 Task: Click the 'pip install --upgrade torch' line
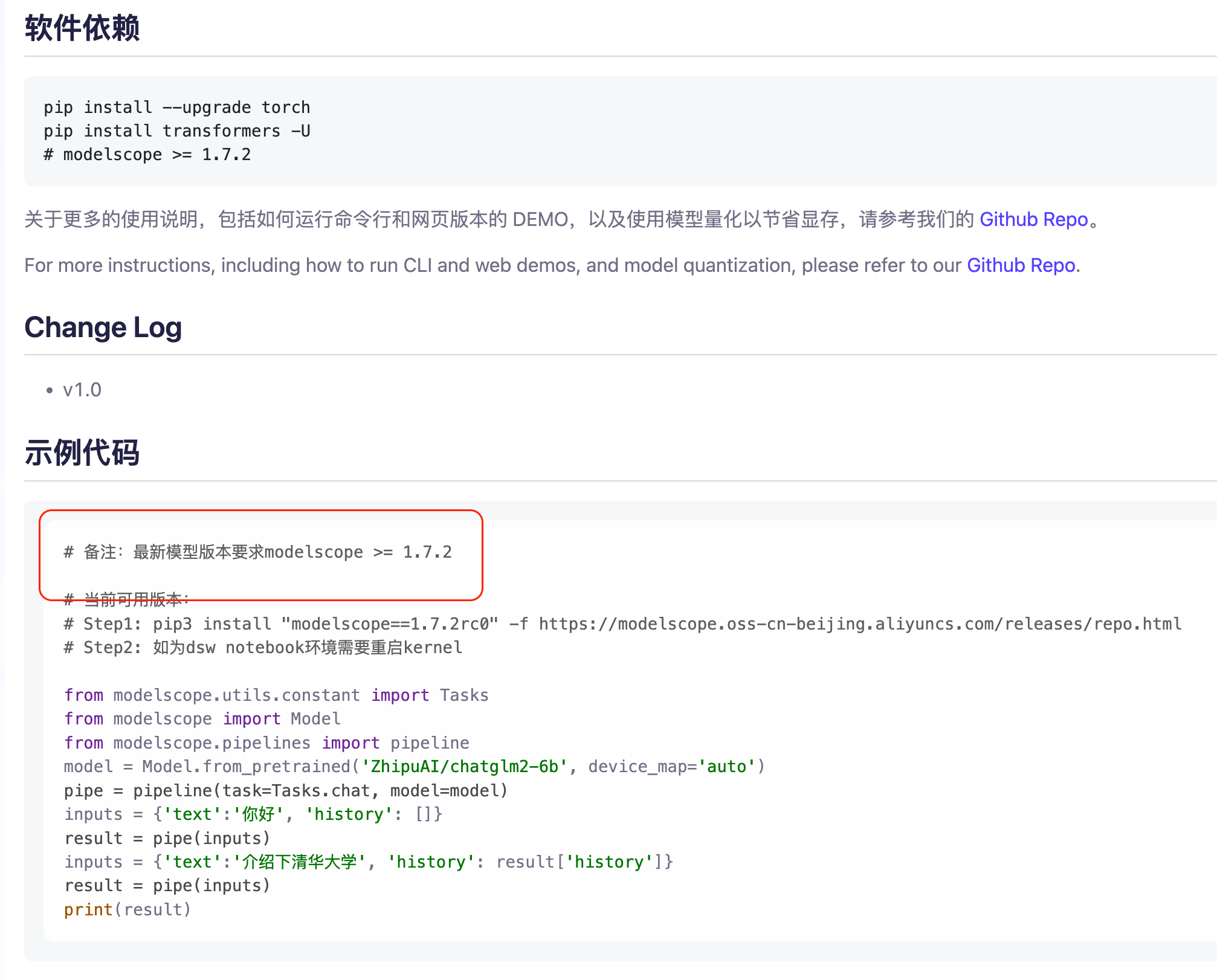176,108
